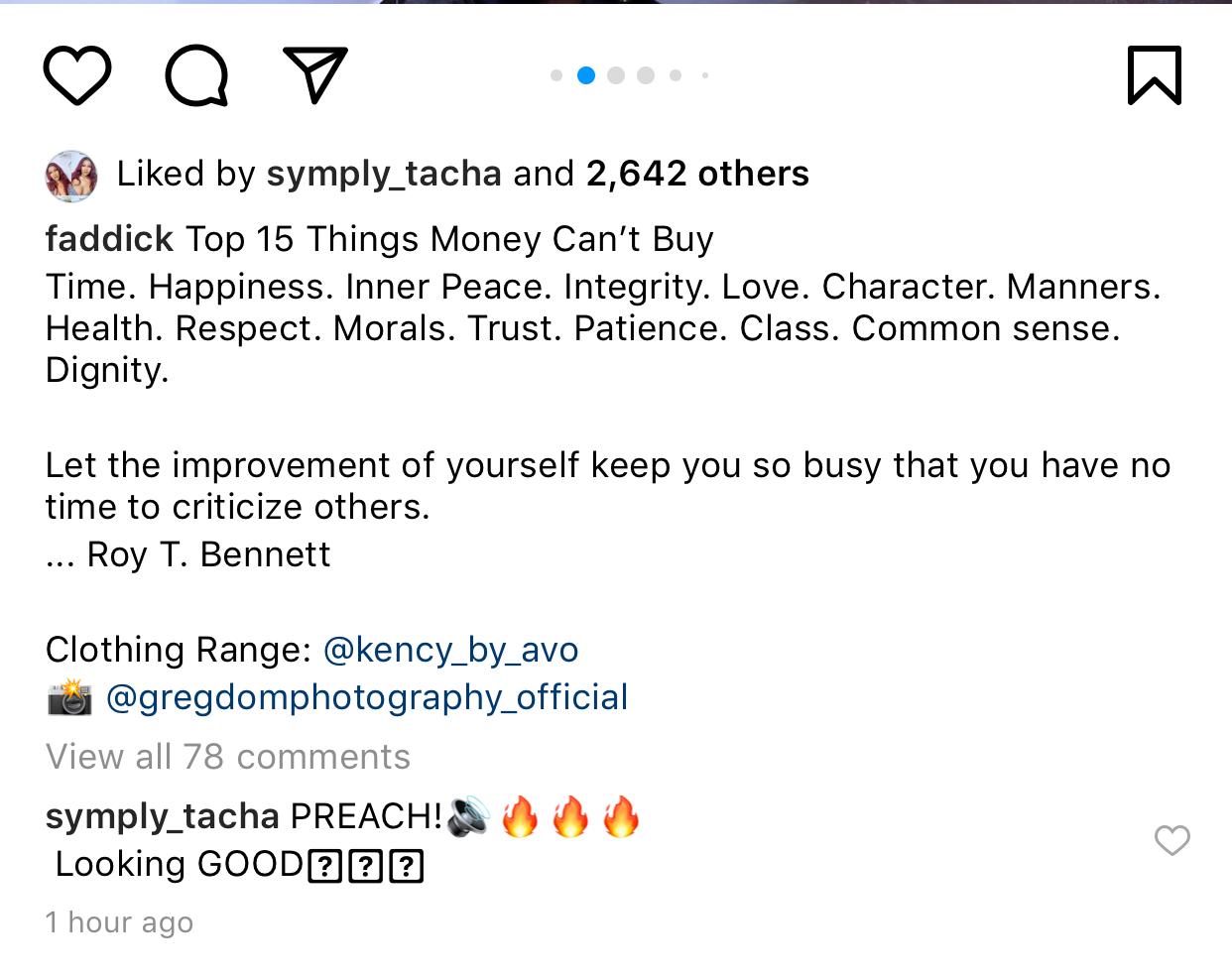This screenshot has height=977, width=1232.
Task: Go to third carousel dot
Action: pos(616,75)
